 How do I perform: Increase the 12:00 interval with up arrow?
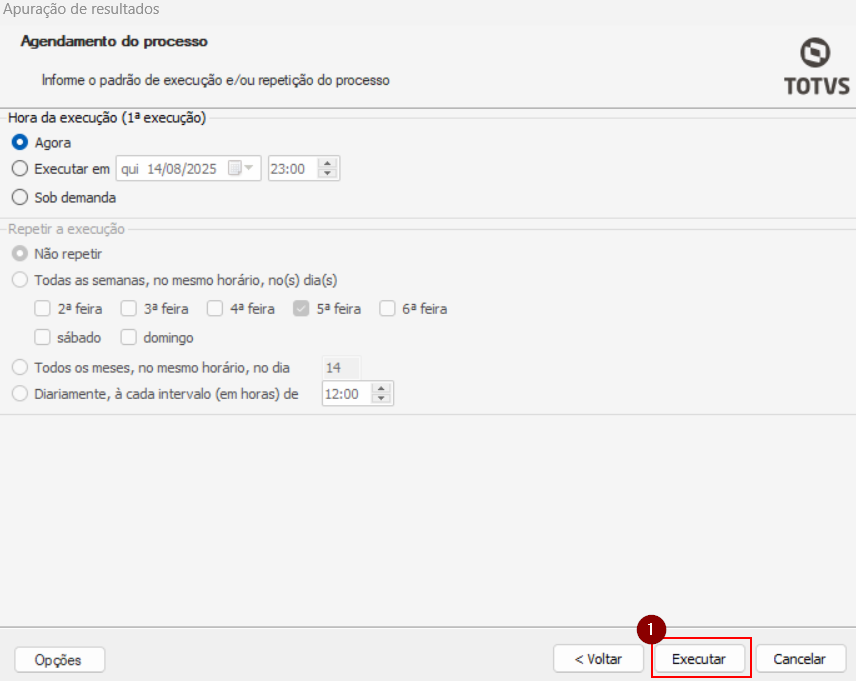(x=381, y=388)
